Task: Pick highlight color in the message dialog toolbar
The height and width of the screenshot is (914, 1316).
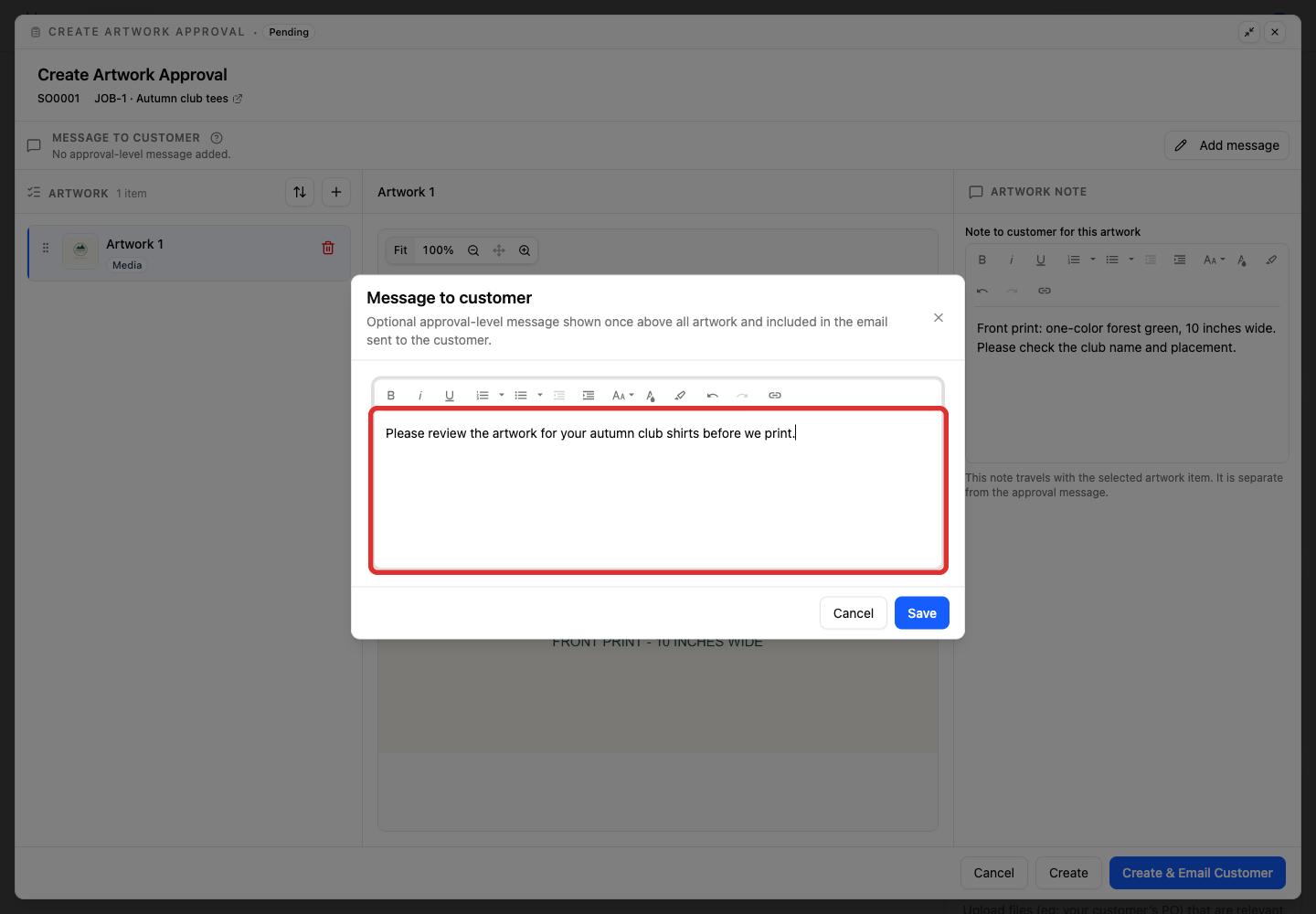Action: click(x=680, y=396)
